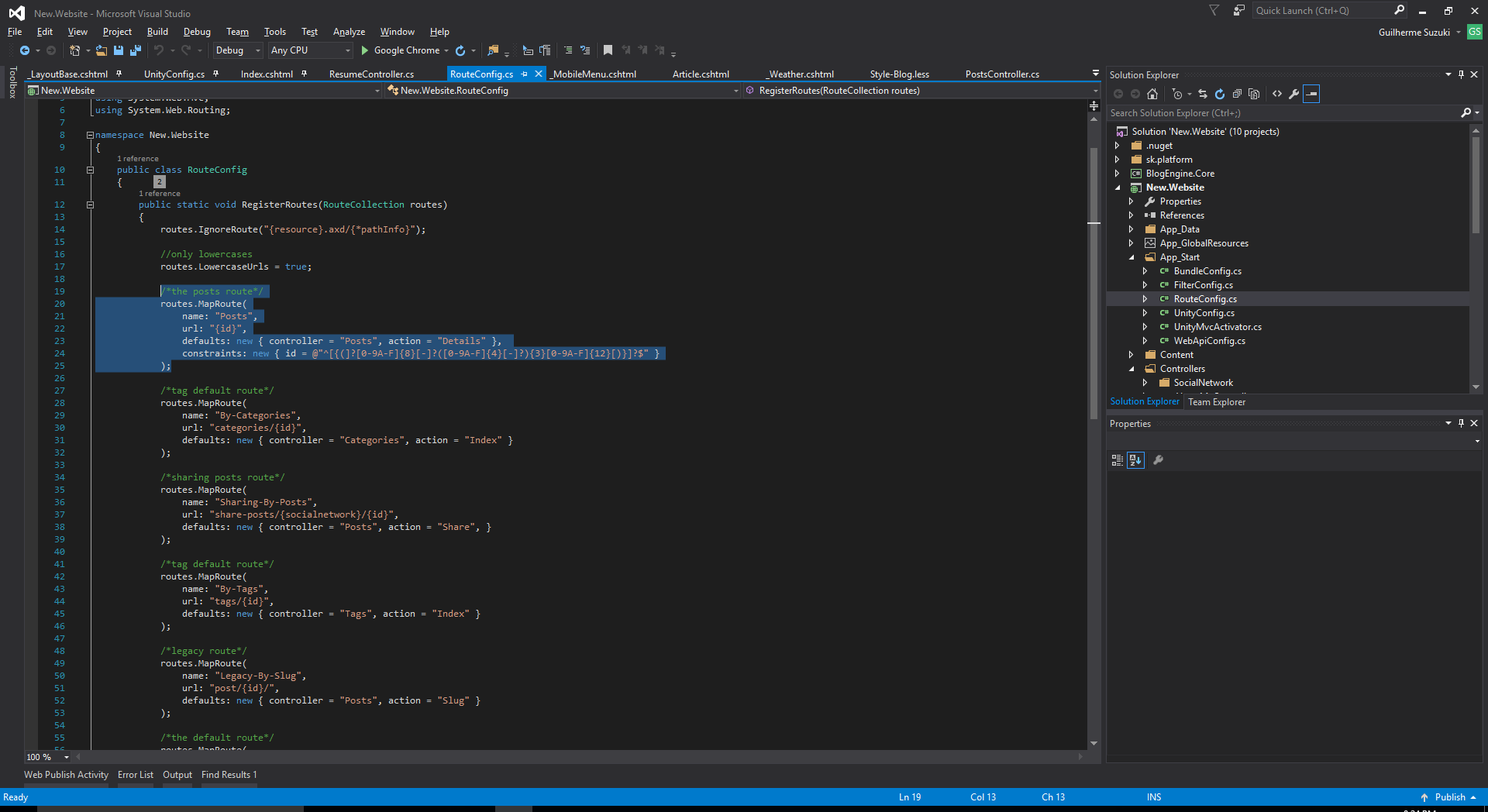This screenshot has height=812, width=1488.
Task: Click the Sync with Active Document icon
Action: (1202, 94)
